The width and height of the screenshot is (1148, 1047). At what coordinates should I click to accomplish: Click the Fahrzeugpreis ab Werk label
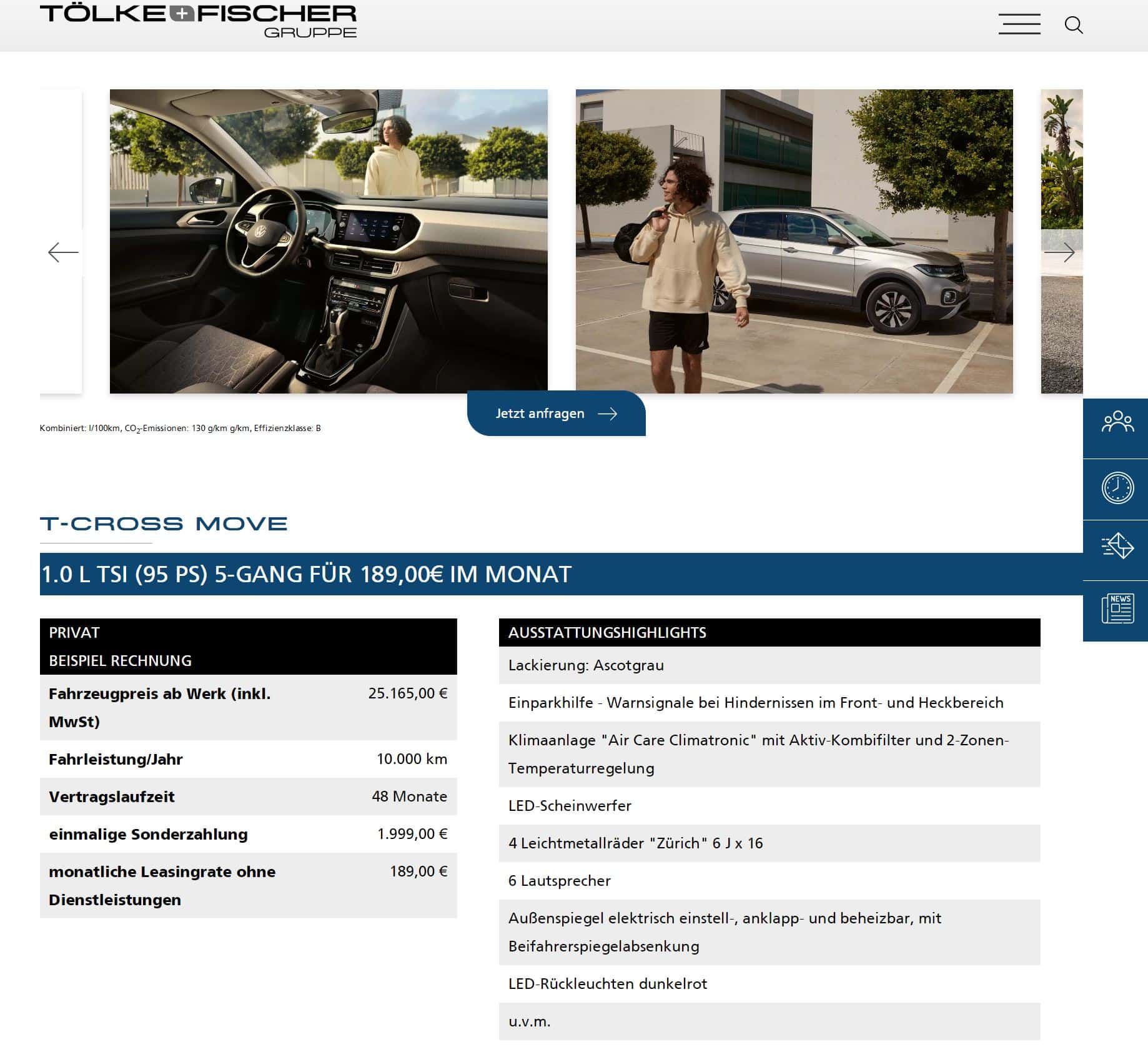pyautogui.click(x=159, y=707)
